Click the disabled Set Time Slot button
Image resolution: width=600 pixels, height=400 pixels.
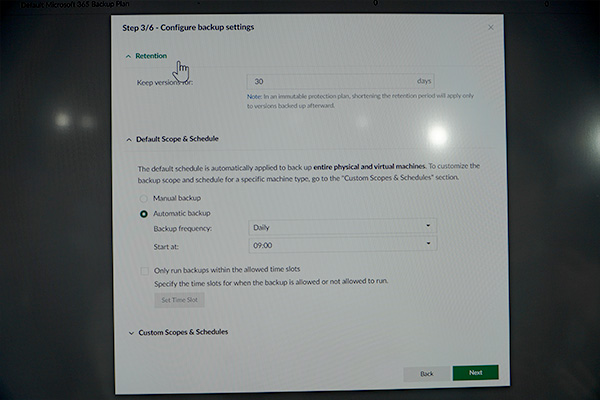pyautogui.click(x=179, y=300)
